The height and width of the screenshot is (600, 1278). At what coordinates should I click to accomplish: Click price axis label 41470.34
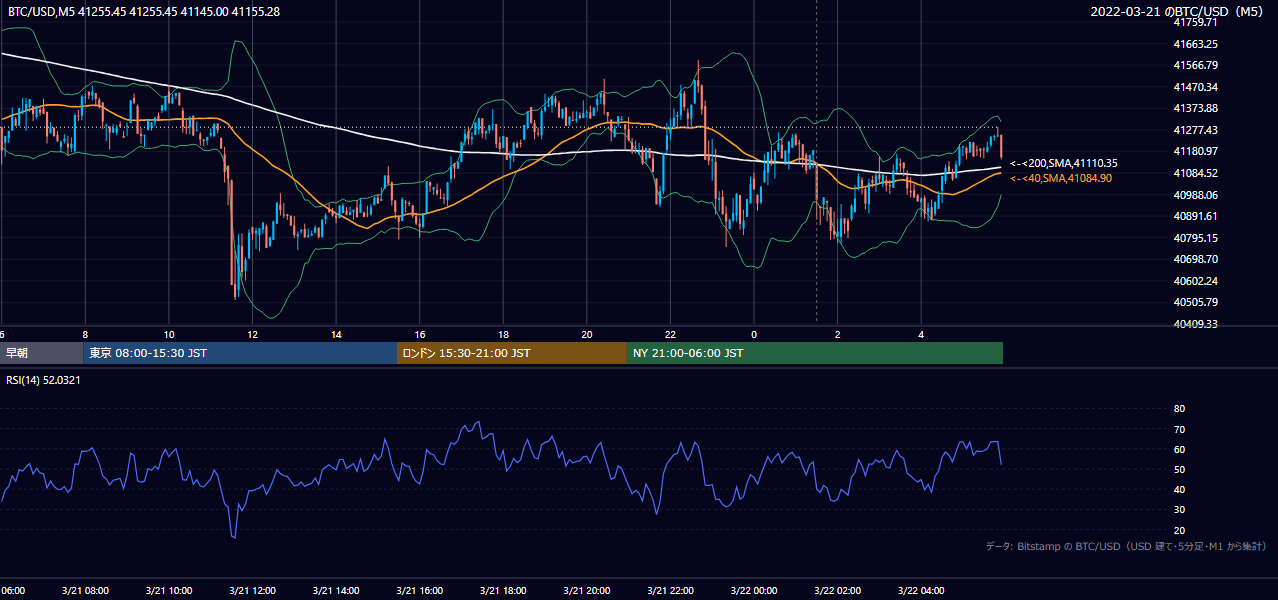[x=1195, y=87]
